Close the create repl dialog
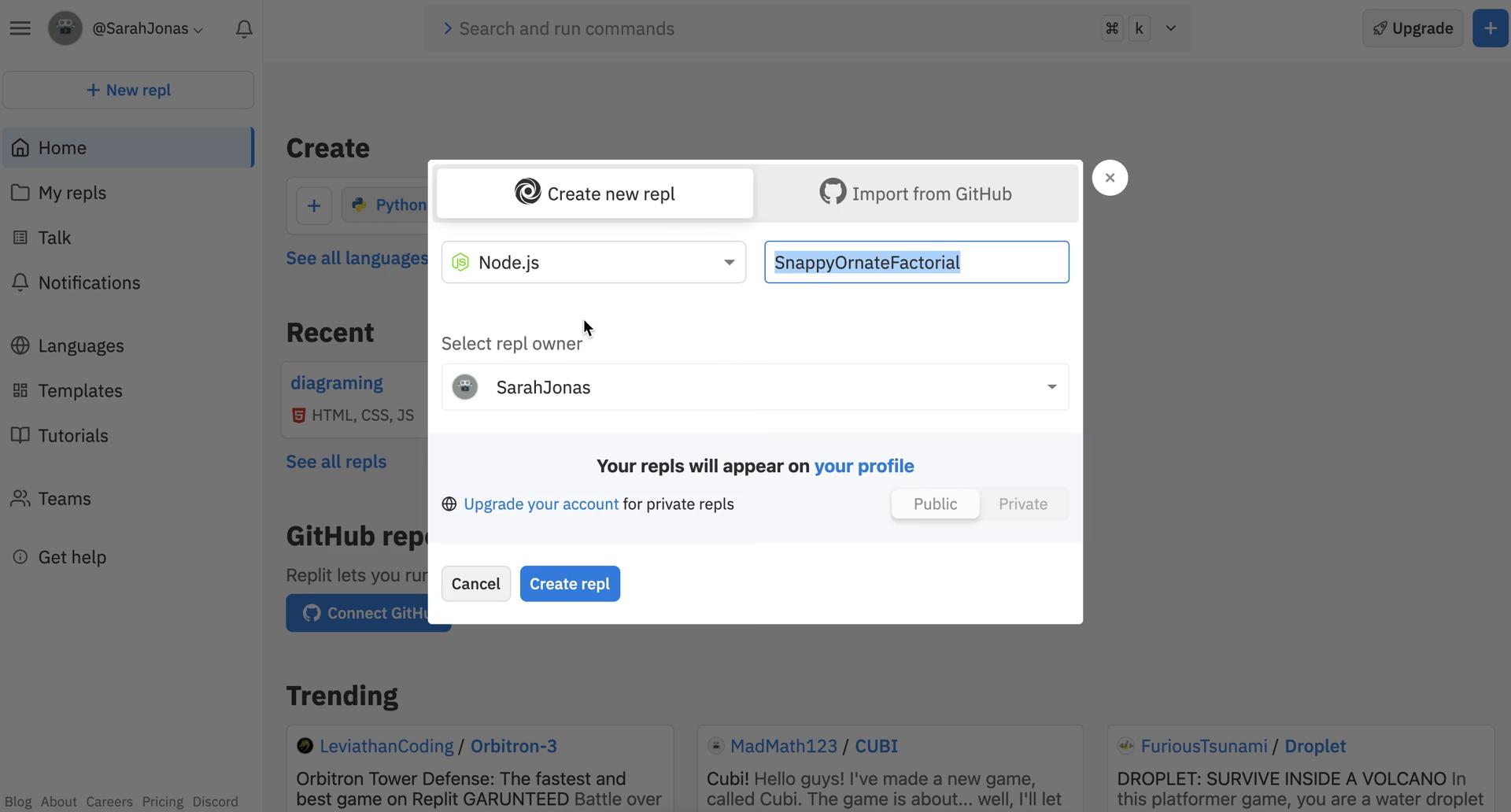Image resolution: width=1511 pixels, height=812 pixels. click(x=1110, y=178)
